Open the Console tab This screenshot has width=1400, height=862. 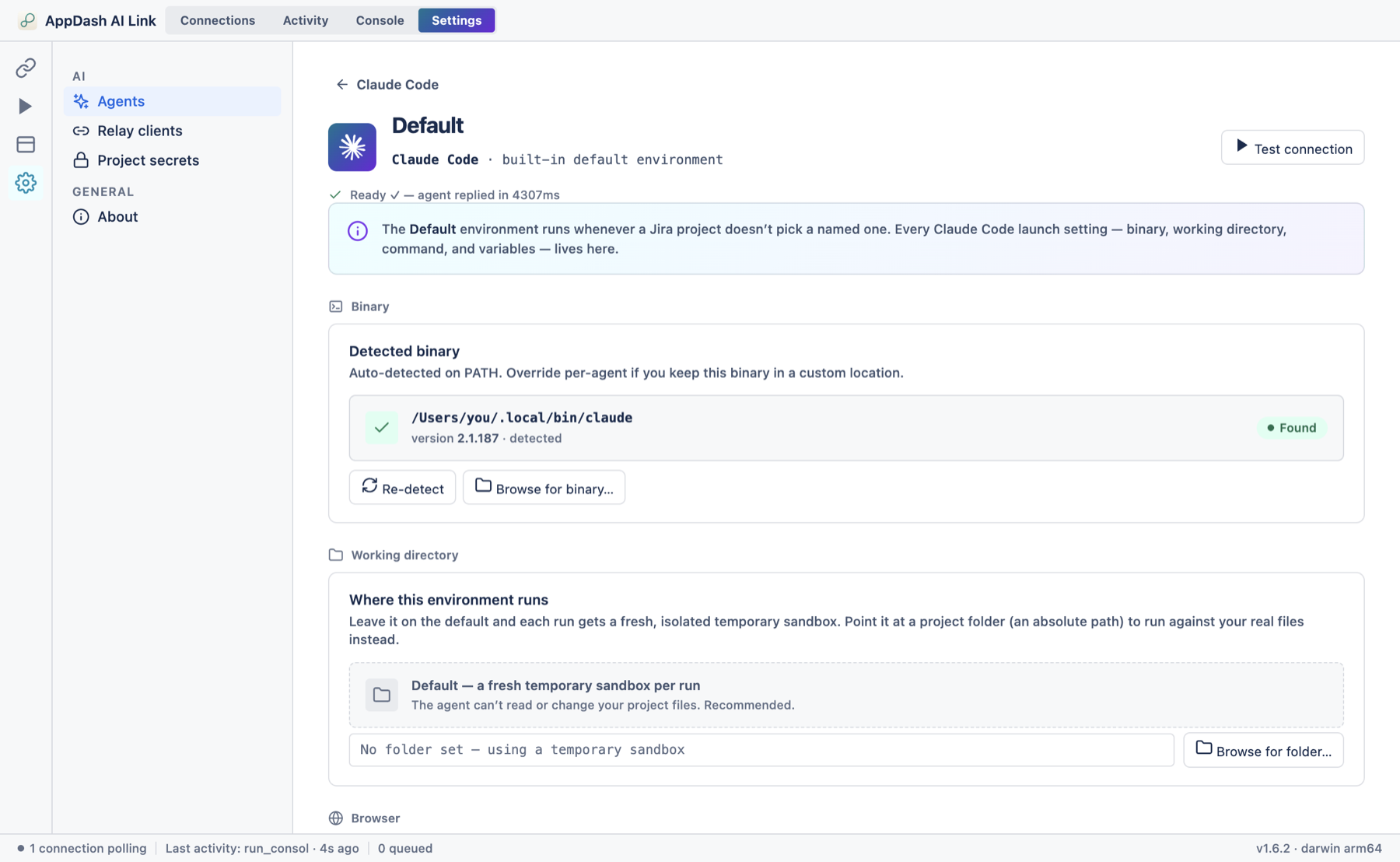tap(380, 20)
